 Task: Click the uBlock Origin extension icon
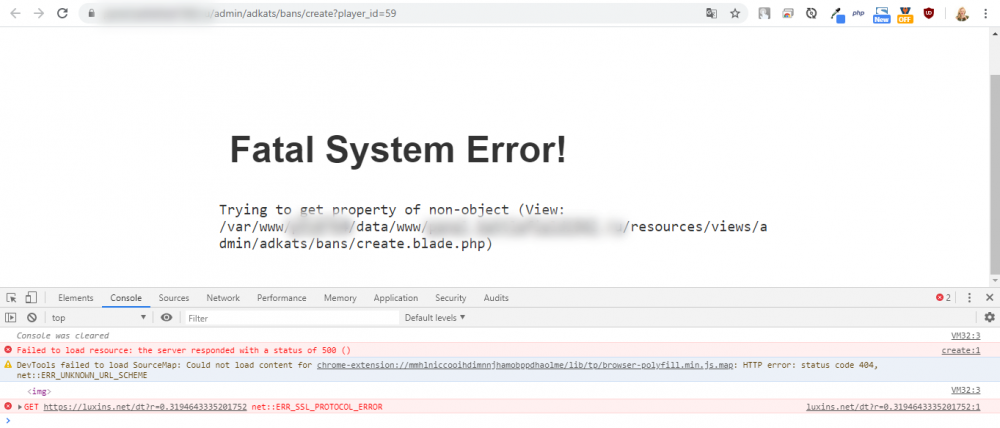928,14
